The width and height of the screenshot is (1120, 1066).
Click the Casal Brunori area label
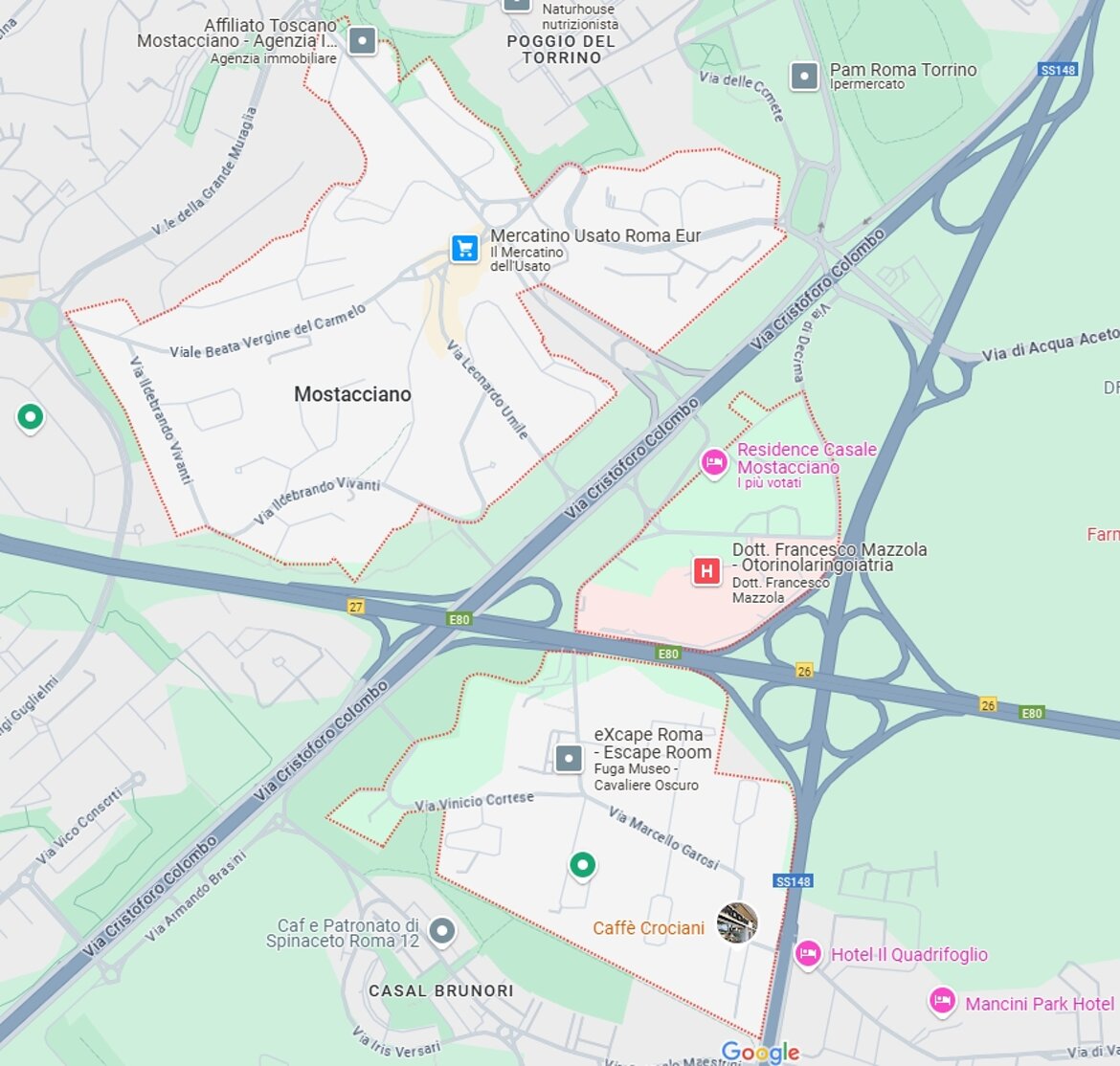[441, 991]
